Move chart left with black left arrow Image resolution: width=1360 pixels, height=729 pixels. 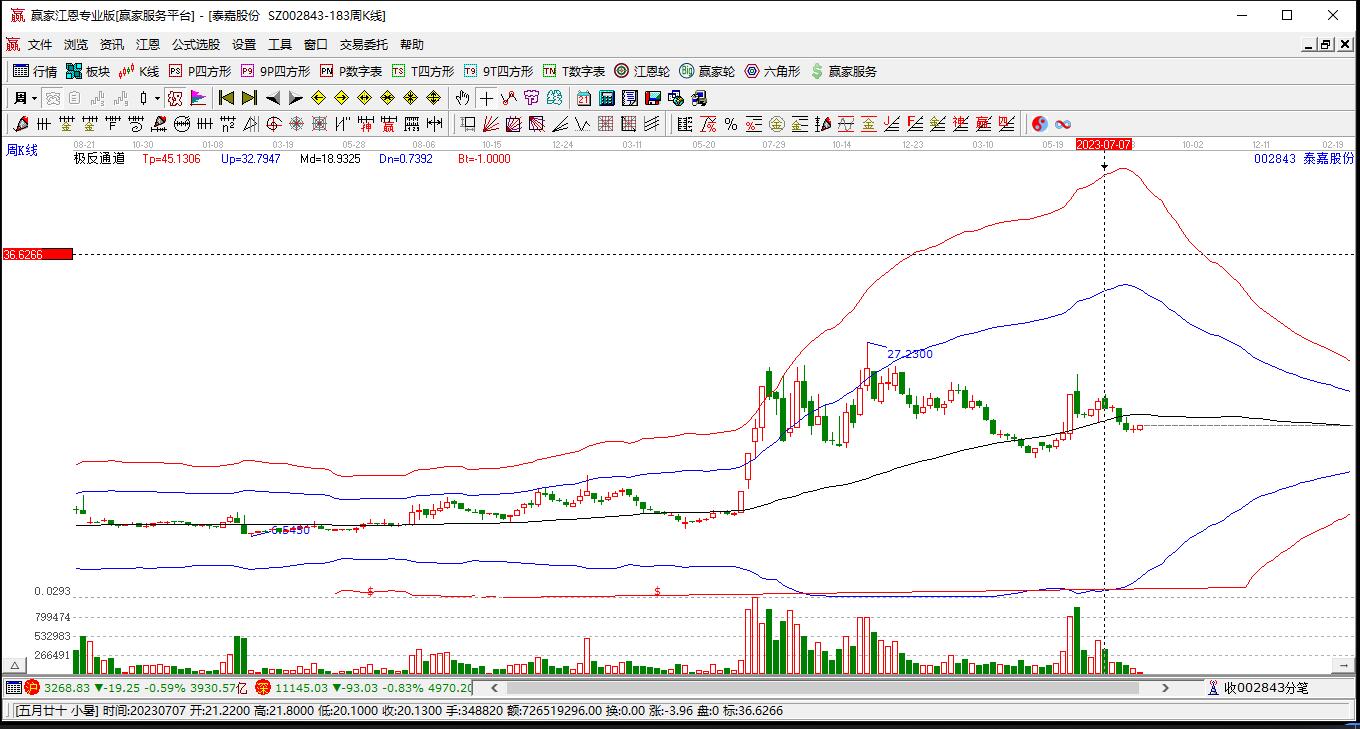click(x=272, y=98)
